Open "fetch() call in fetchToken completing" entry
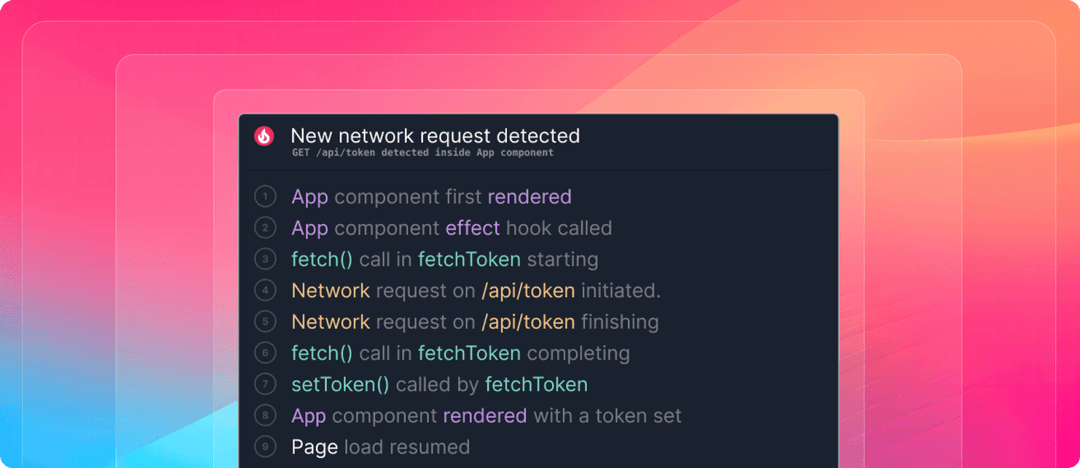This screenshot has height=468, width=1080. [460, 353]
